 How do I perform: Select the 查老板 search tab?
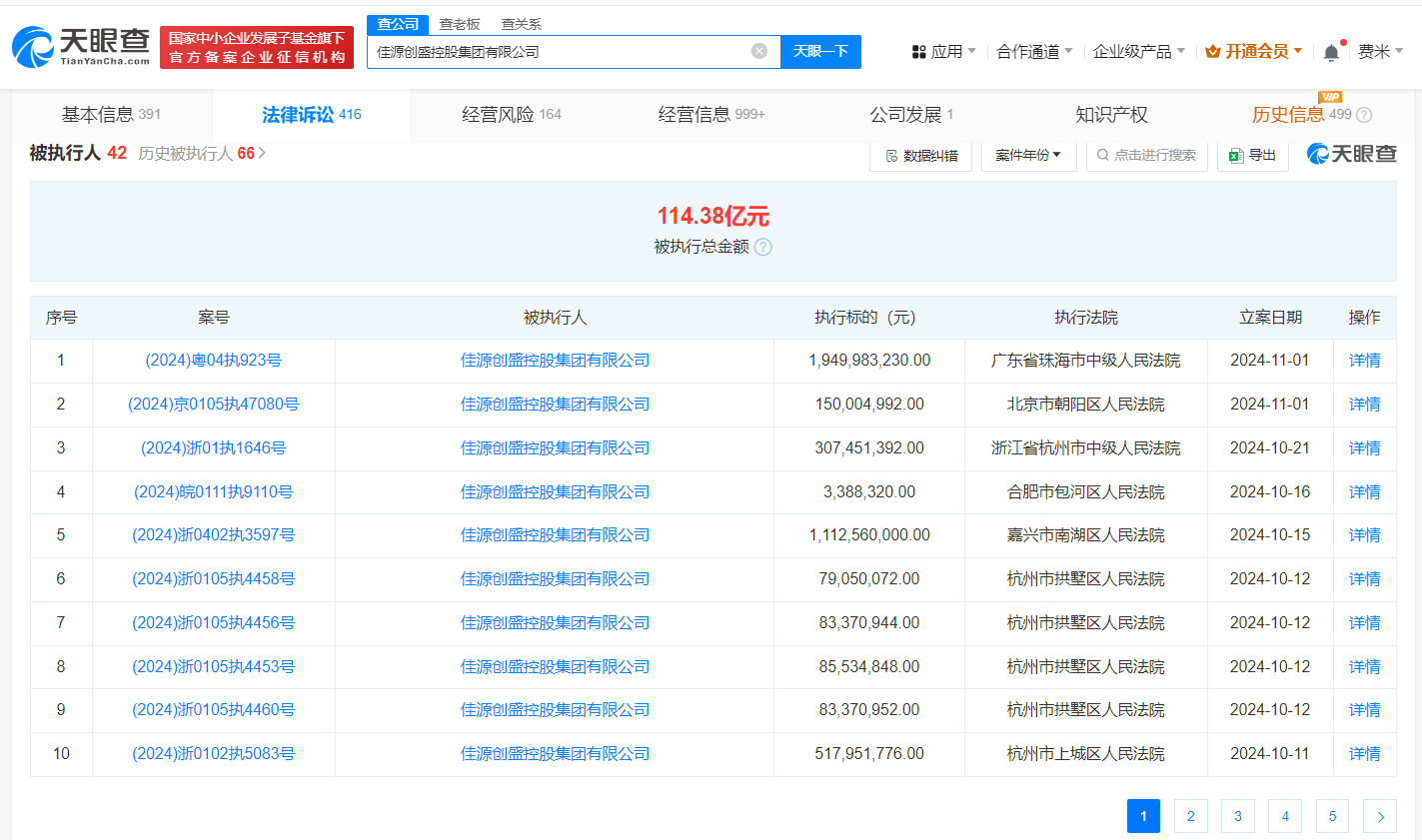coord(460,24)
